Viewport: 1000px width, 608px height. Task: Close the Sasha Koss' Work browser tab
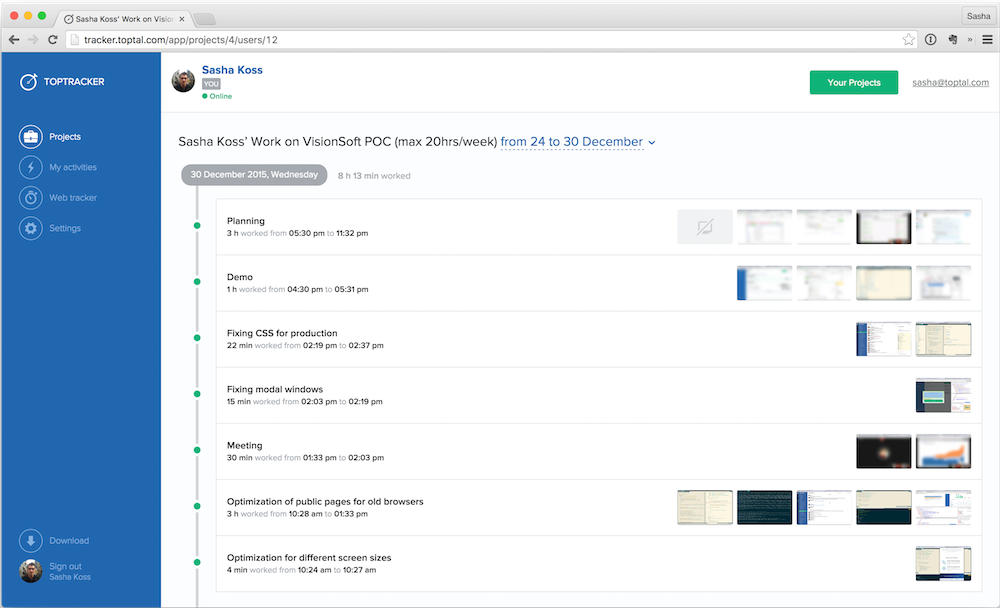click(x=182, y=19)
